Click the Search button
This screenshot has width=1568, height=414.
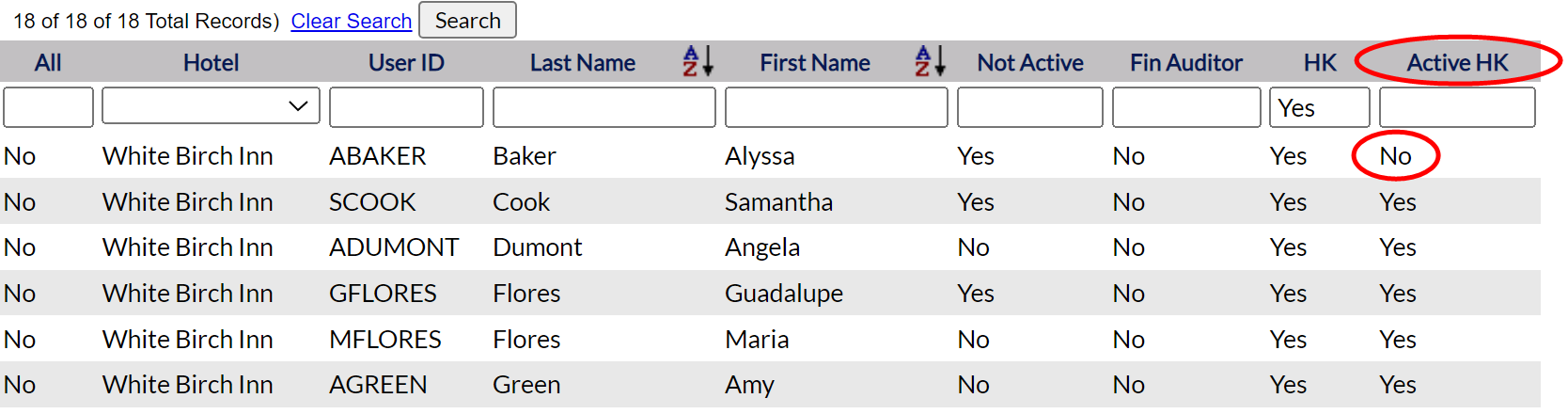[x=467, y=21]
